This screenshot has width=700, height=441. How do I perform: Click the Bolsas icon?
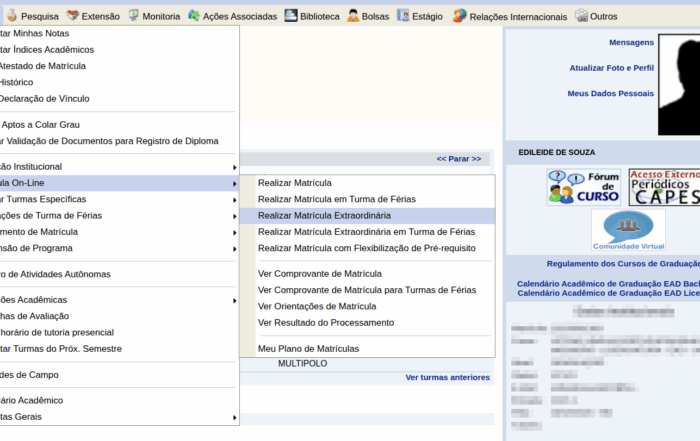pyautogui.click(x=353, y=16)
